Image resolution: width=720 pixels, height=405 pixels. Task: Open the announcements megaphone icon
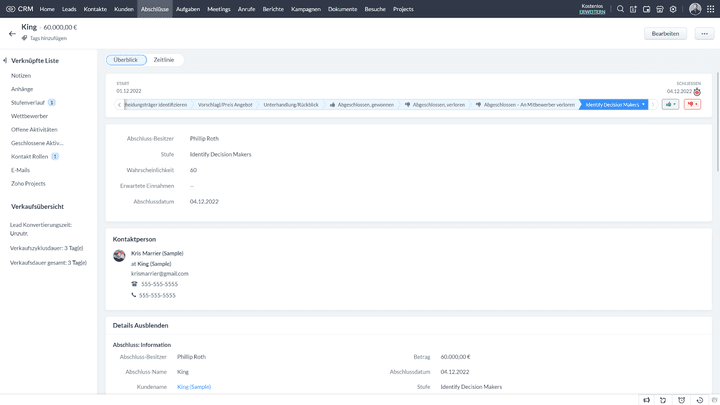(x=647, y=399)
